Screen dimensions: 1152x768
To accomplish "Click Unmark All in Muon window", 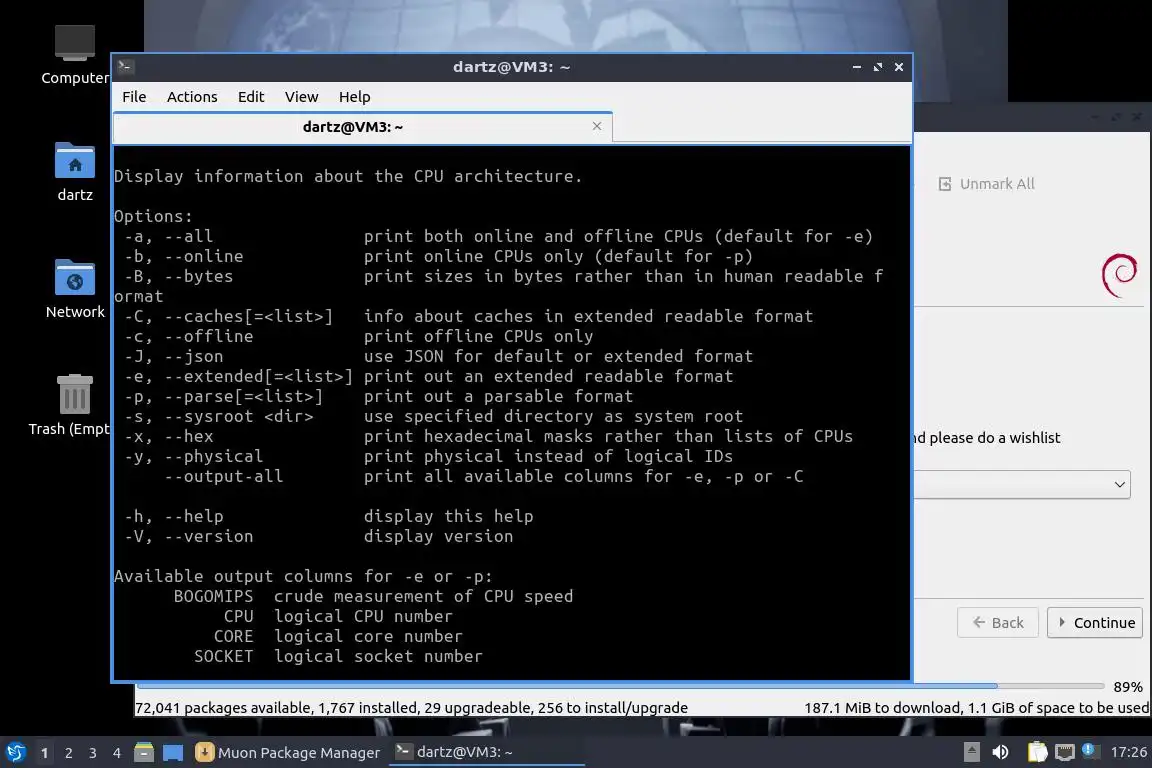I will tap(987, 184).
